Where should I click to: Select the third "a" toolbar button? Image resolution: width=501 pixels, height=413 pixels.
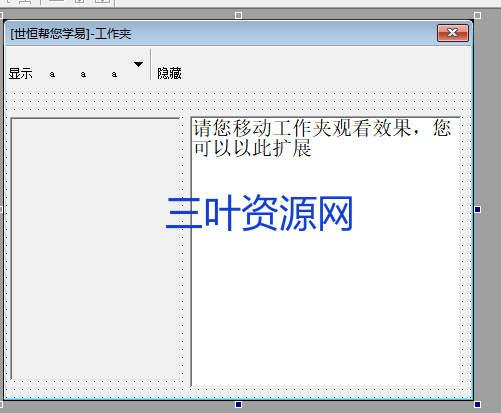click(114, 74)
